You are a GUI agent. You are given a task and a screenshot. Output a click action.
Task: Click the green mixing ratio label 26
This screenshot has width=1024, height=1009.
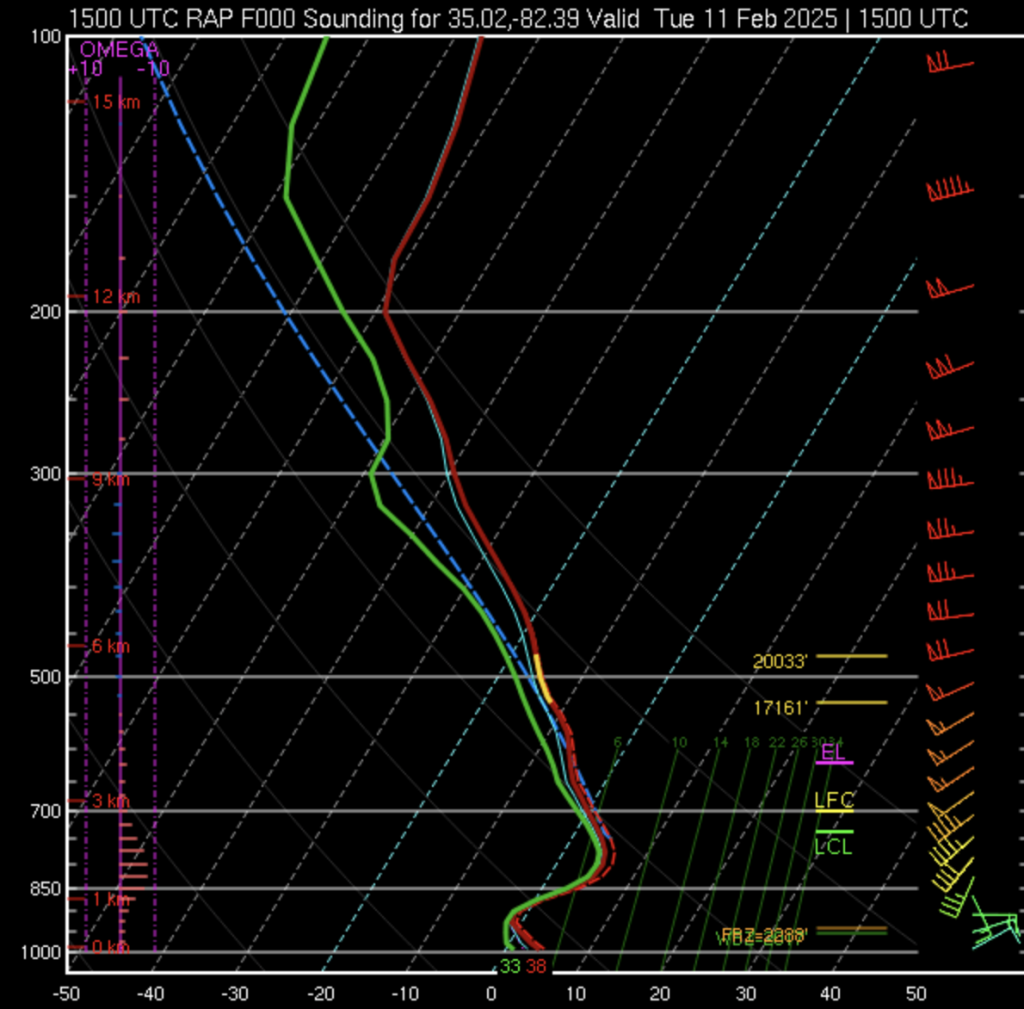click(x=799, y=742)
